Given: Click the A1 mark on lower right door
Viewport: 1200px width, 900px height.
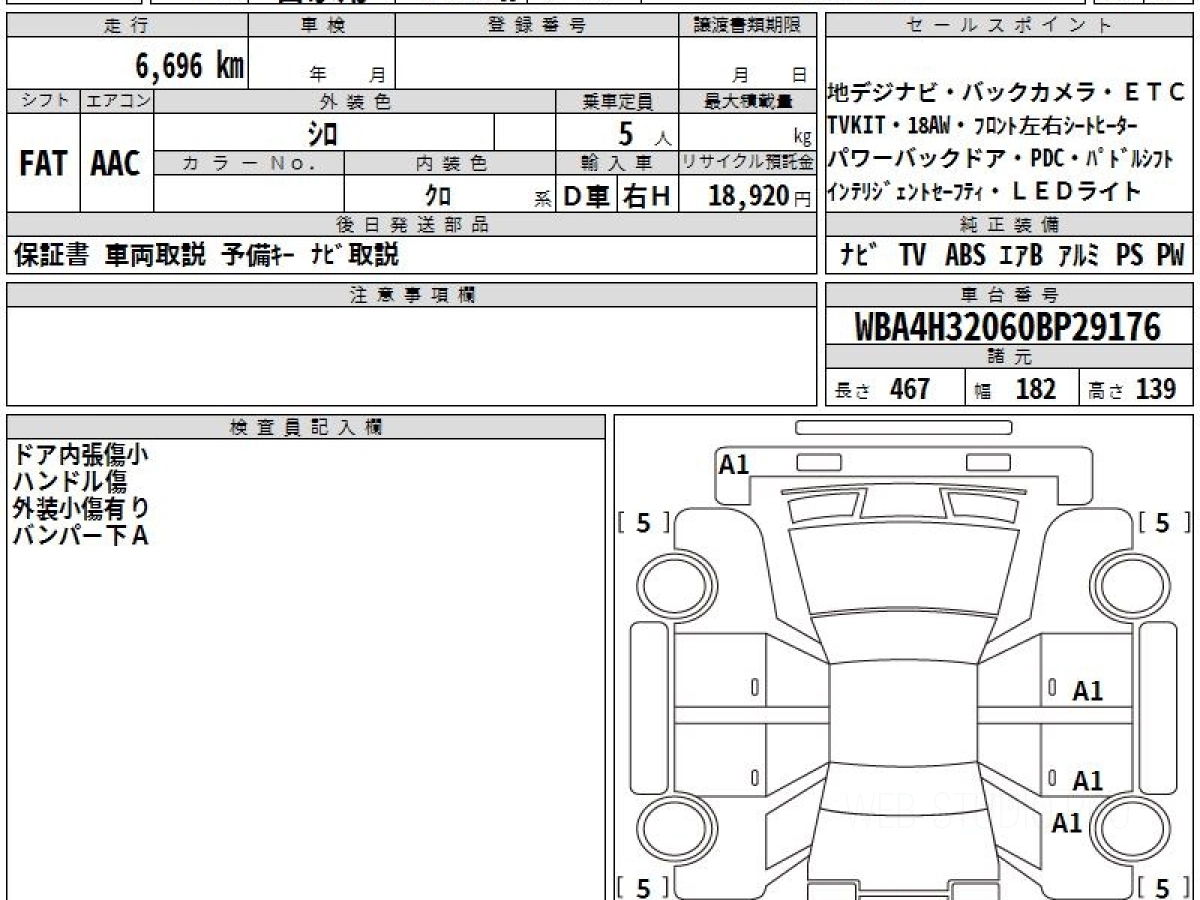Looking at the screenshot, I should point(1087,781).
